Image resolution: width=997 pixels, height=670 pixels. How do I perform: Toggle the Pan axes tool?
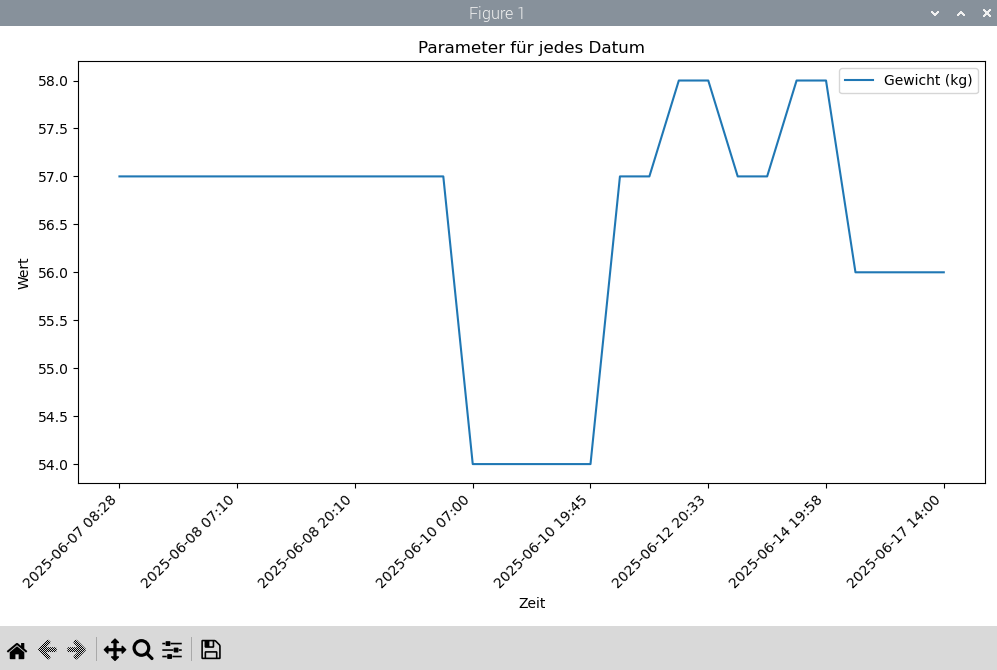click(x=115, y=650)
